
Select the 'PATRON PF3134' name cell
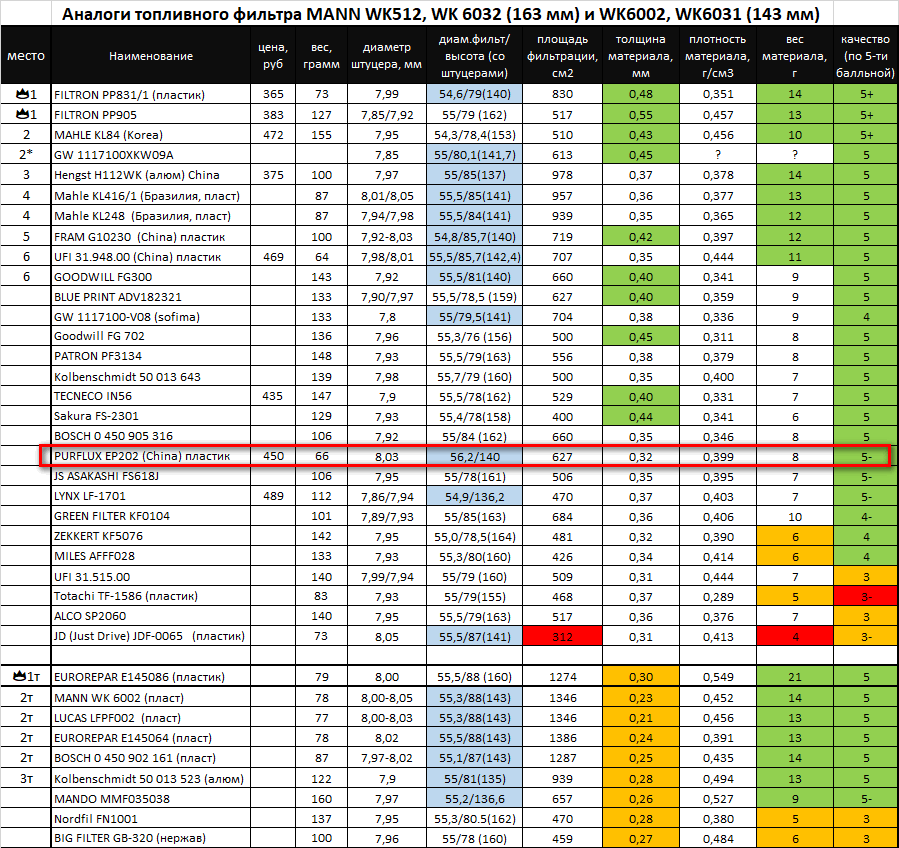click(151, 356)
